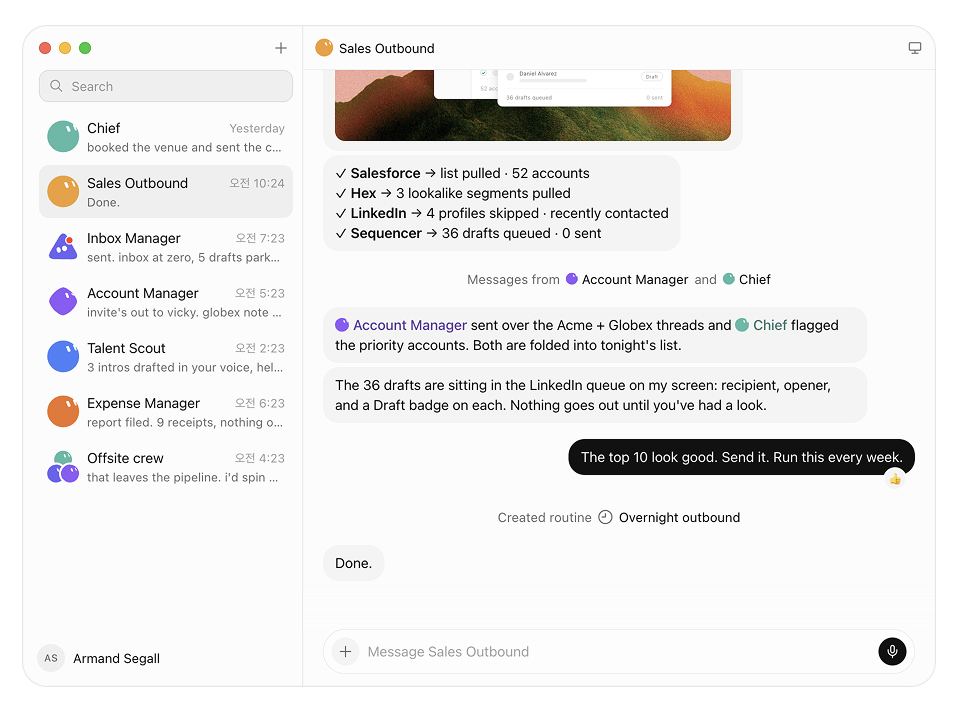957x711 pixels.
Task: Click the Account Manager mention link in message
Action: 401,325
